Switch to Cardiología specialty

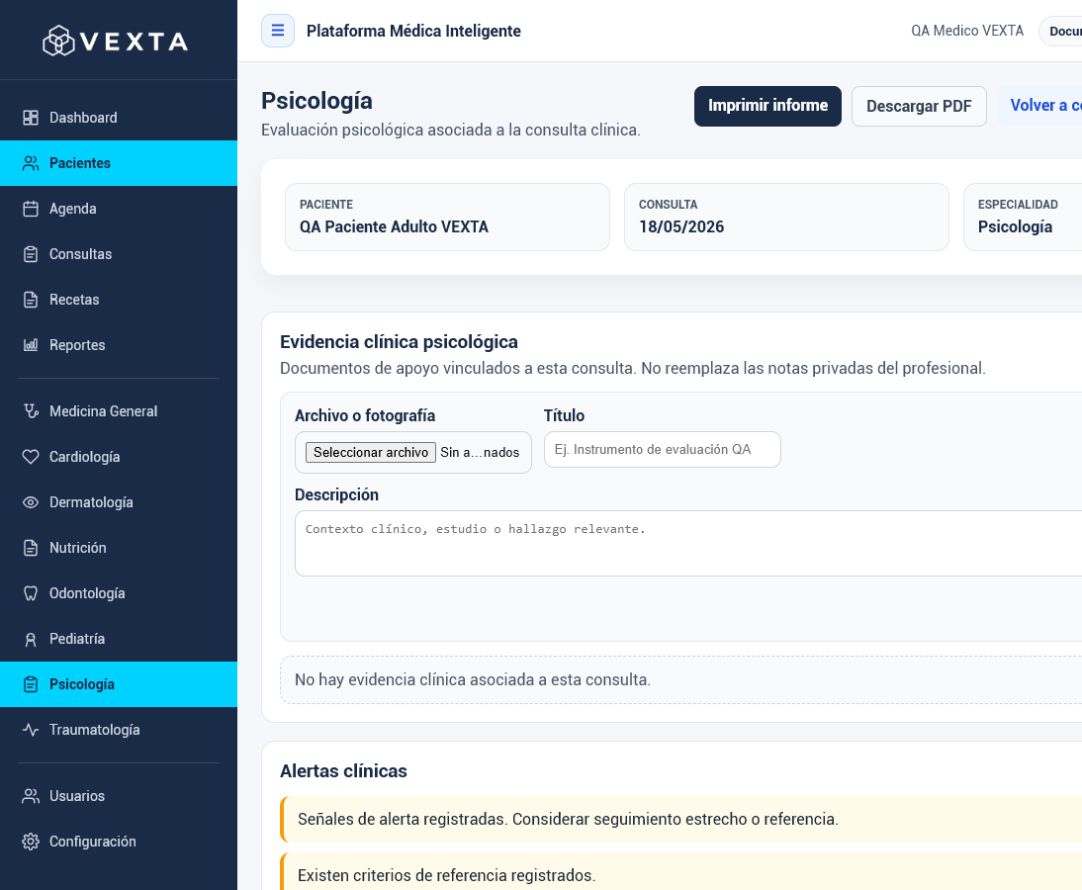pyautogui.click(x=119, y=457)
